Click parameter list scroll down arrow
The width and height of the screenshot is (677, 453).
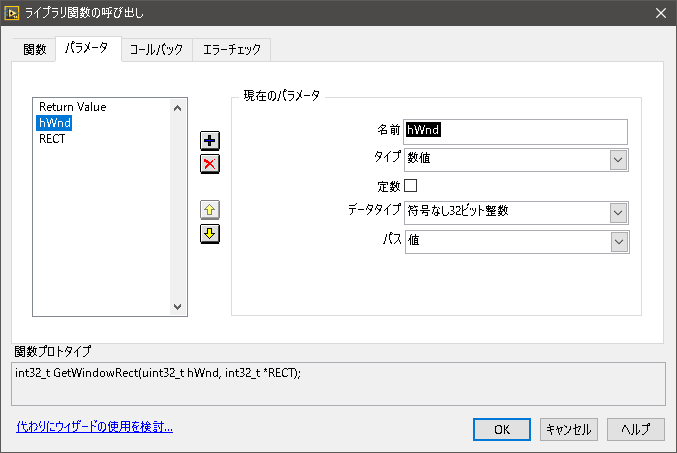177,307
